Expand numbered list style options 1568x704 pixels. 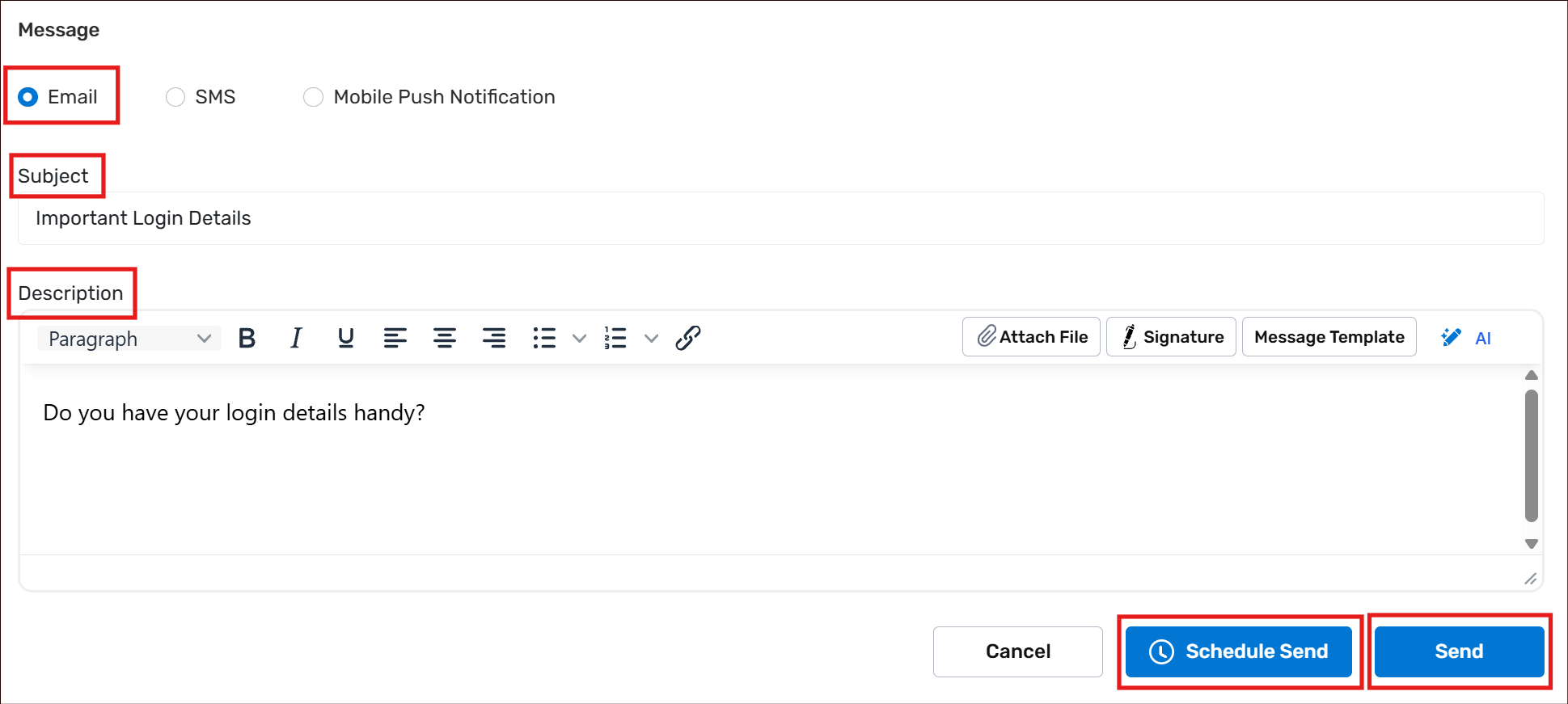coord(651,338)
